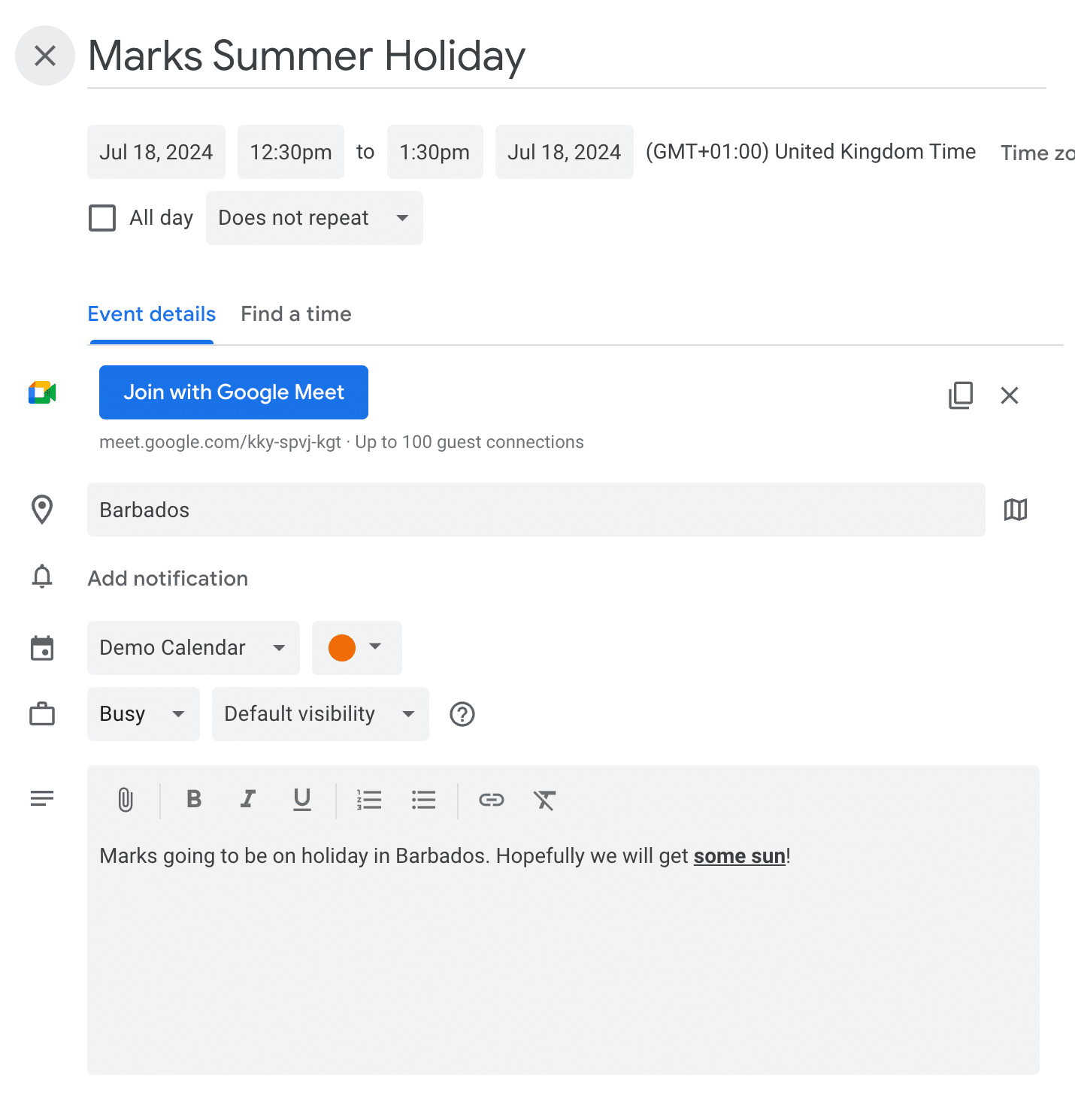The width and height of the screenshot is (1075, 1120).
Task: Insert a bulleted list
Action: [x=423, y=800]
